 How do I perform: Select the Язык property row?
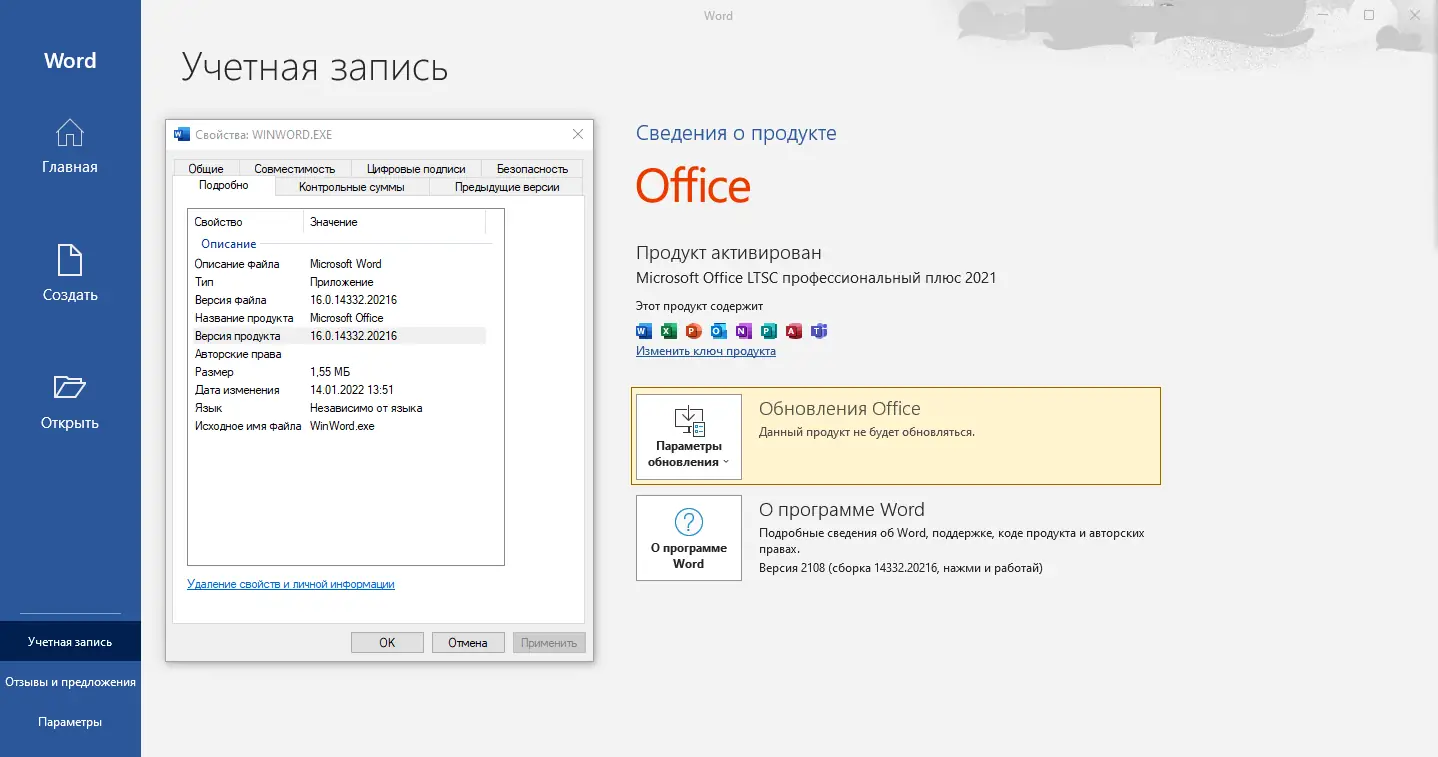click(338, 408)
